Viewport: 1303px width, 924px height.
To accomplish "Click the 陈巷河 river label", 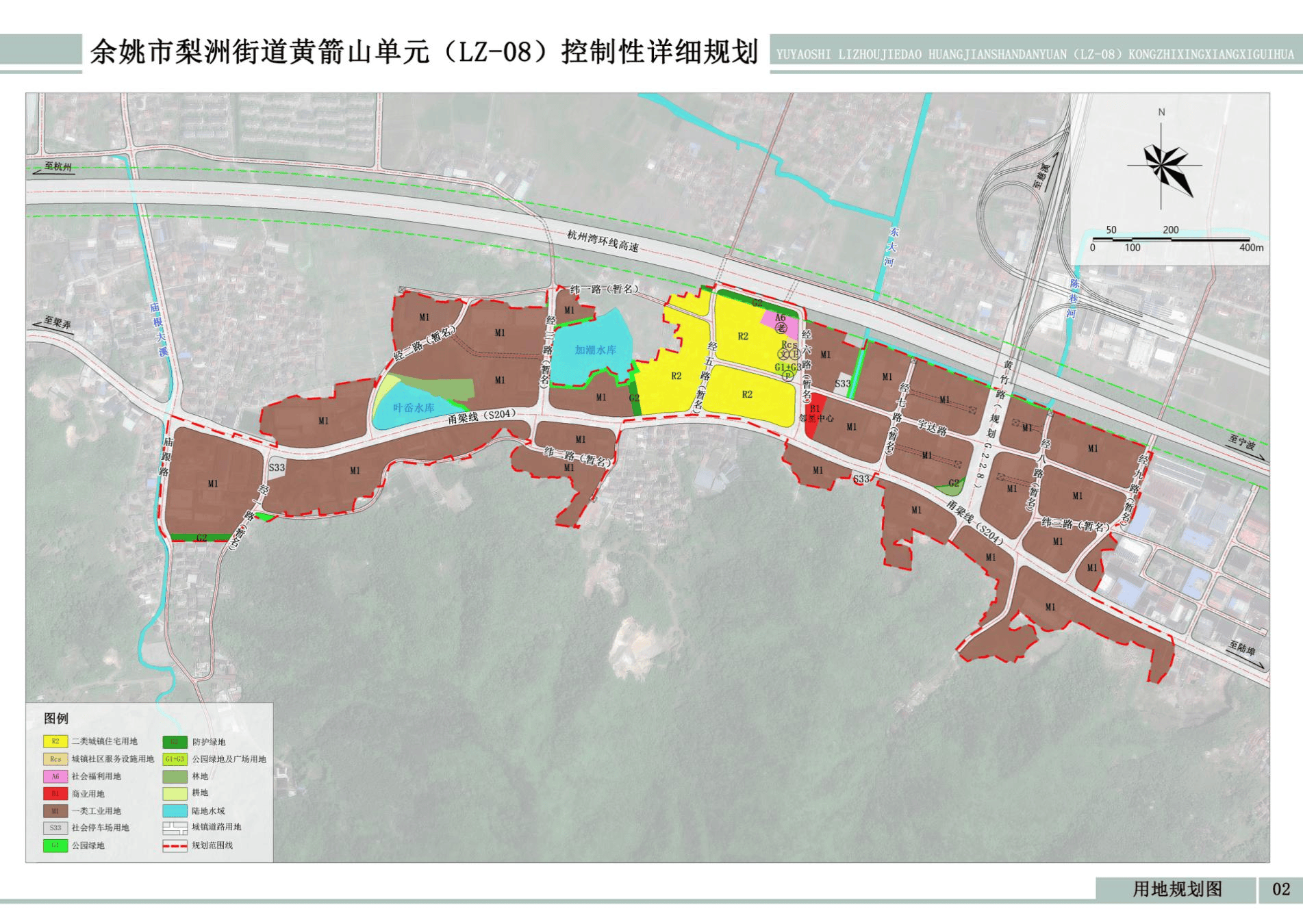I will click(x=1073, y=299).
